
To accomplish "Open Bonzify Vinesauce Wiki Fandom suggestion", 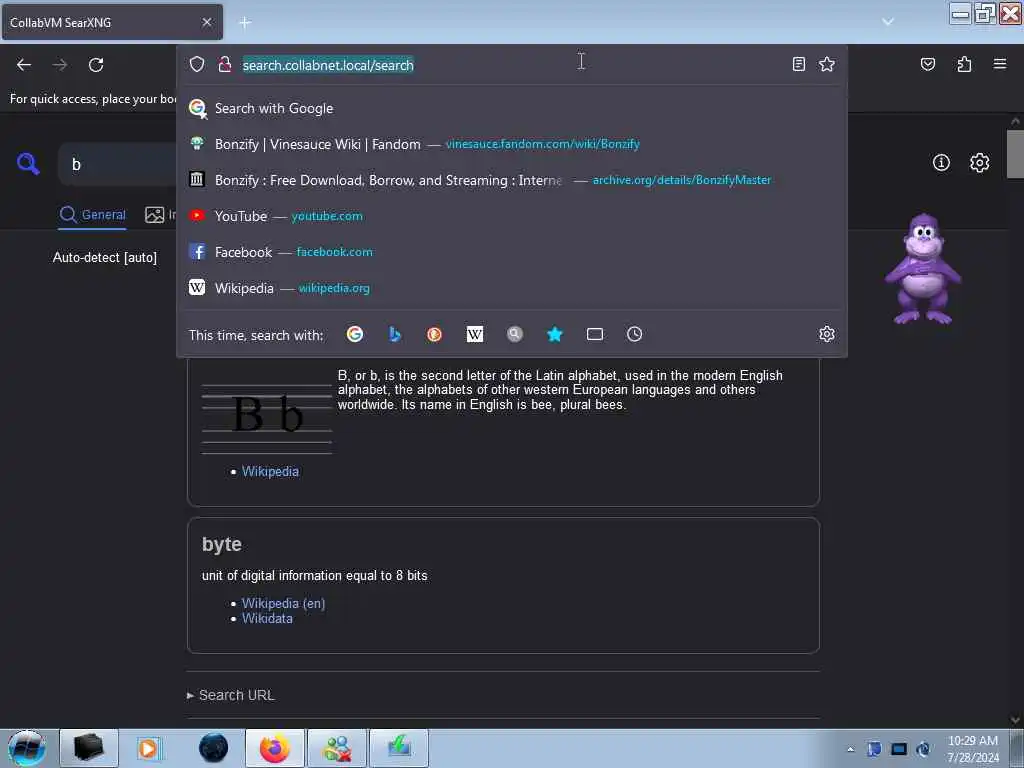I will 512,144.
